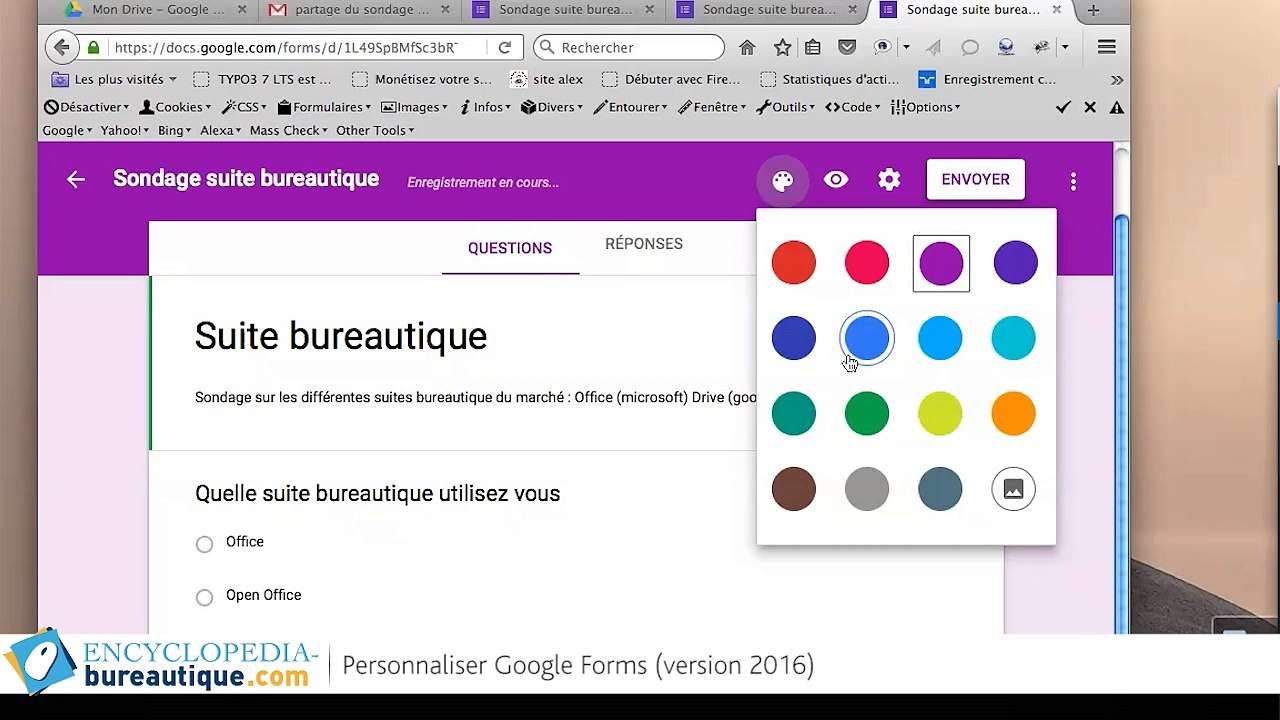Pick the red theme color swatch
Screen dimensions: 1280x720
tap(794, 263)
